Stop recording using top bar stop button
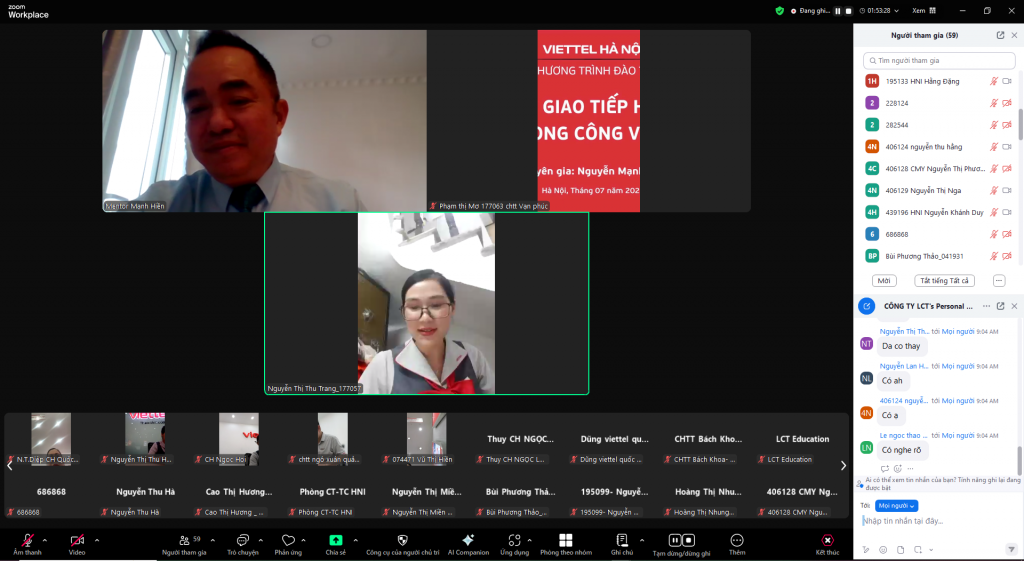 (848, 11)
